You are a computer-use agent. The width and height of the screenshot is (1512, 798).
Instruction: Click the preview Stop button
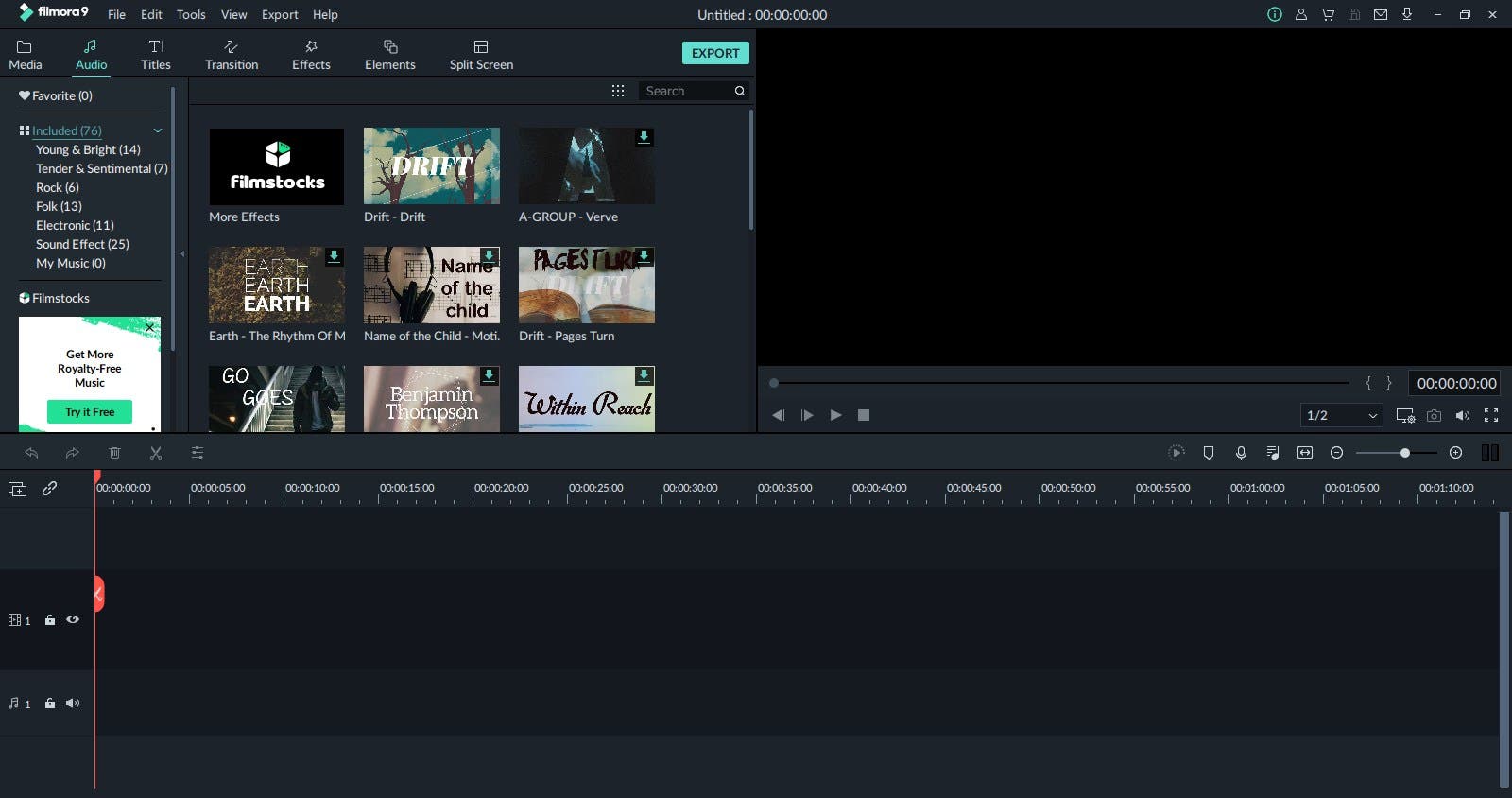click(x=864, y=415)
